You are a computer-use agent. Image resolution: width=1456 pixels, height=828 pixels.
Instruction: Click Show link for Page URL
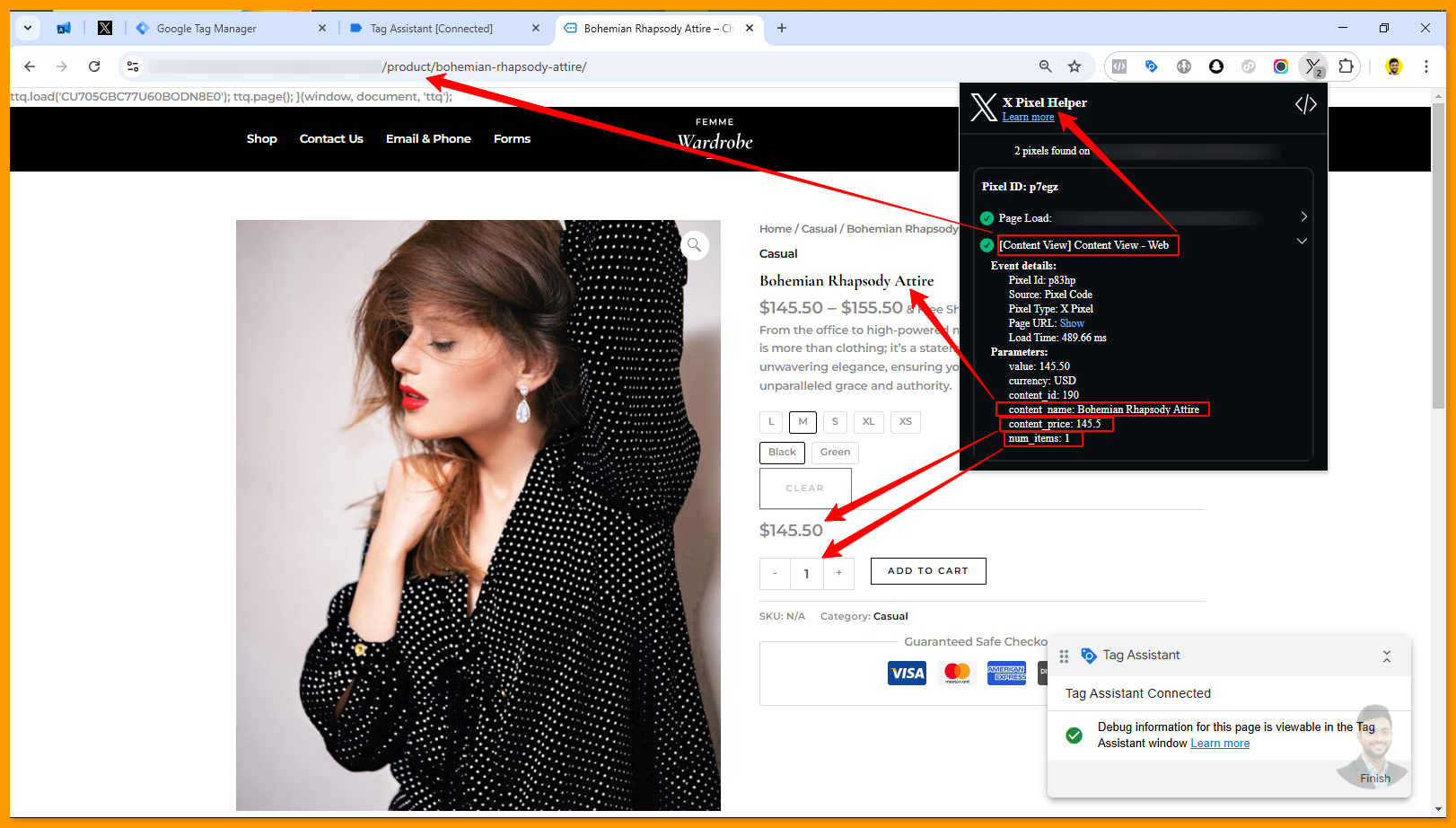pyautogui.click(x=1072, y=323)
